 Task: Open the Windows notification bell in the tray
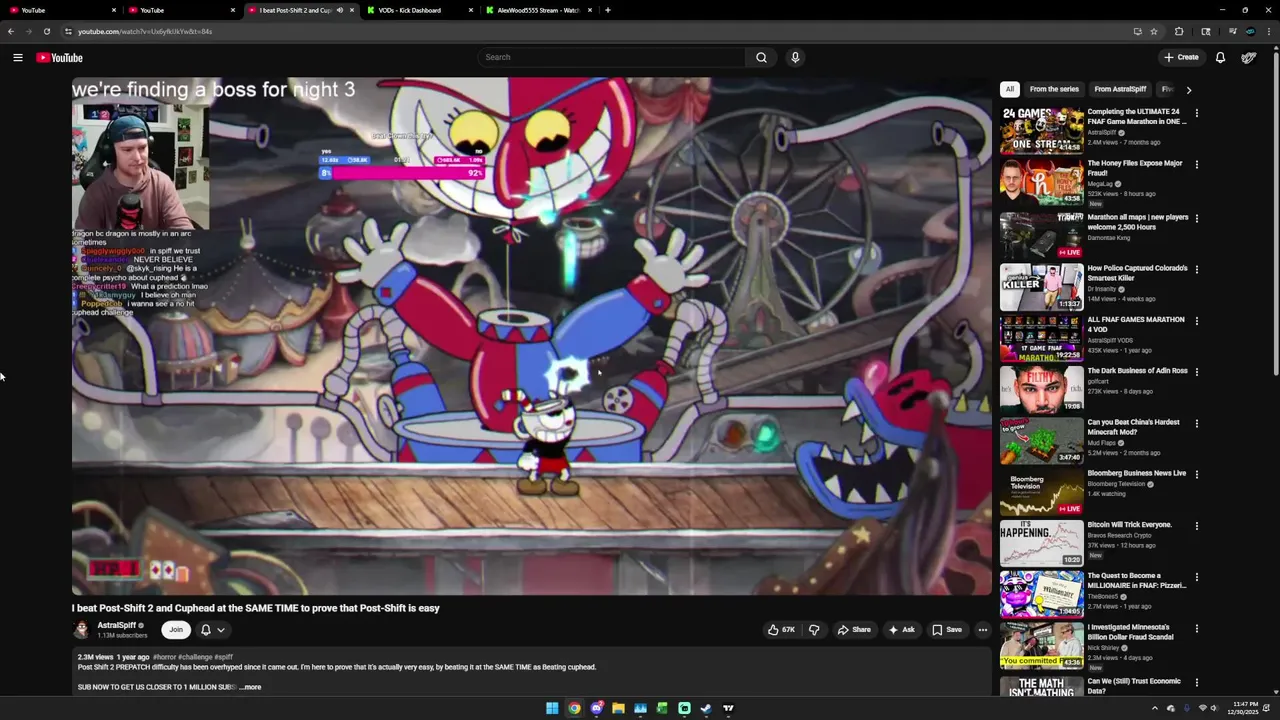(x=1268, y=708)
